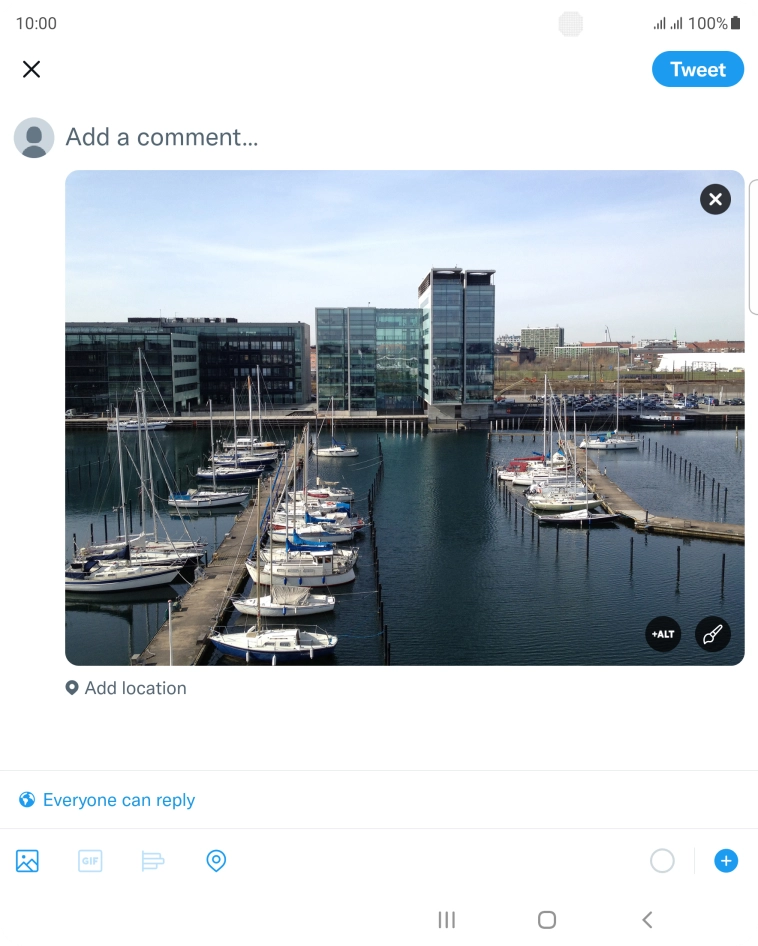758x946 pixels.
Task: Open the photo edit brush tool
Action: [713, 634]
